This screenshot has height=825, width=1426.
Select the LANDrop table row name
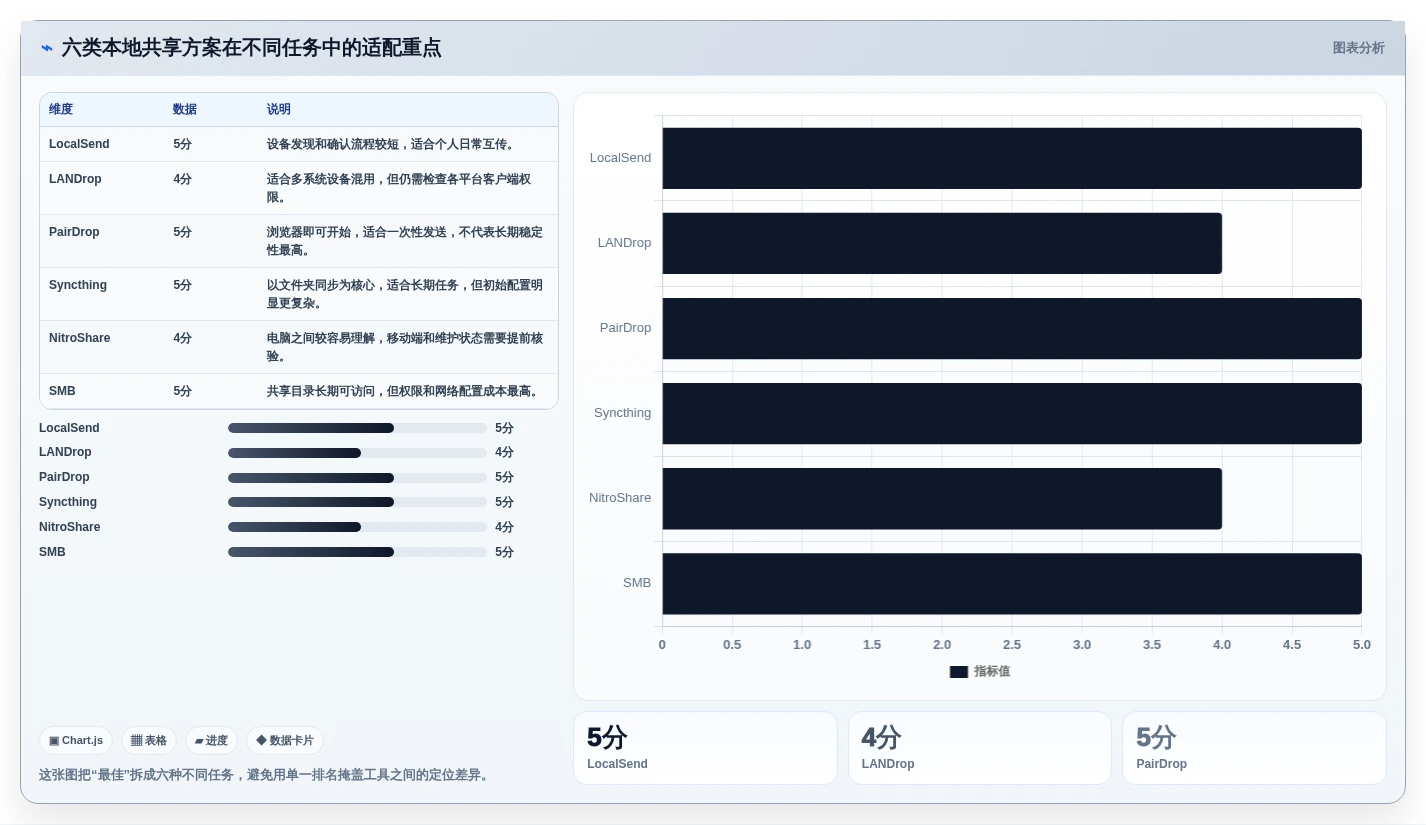[x=75, y=179]
